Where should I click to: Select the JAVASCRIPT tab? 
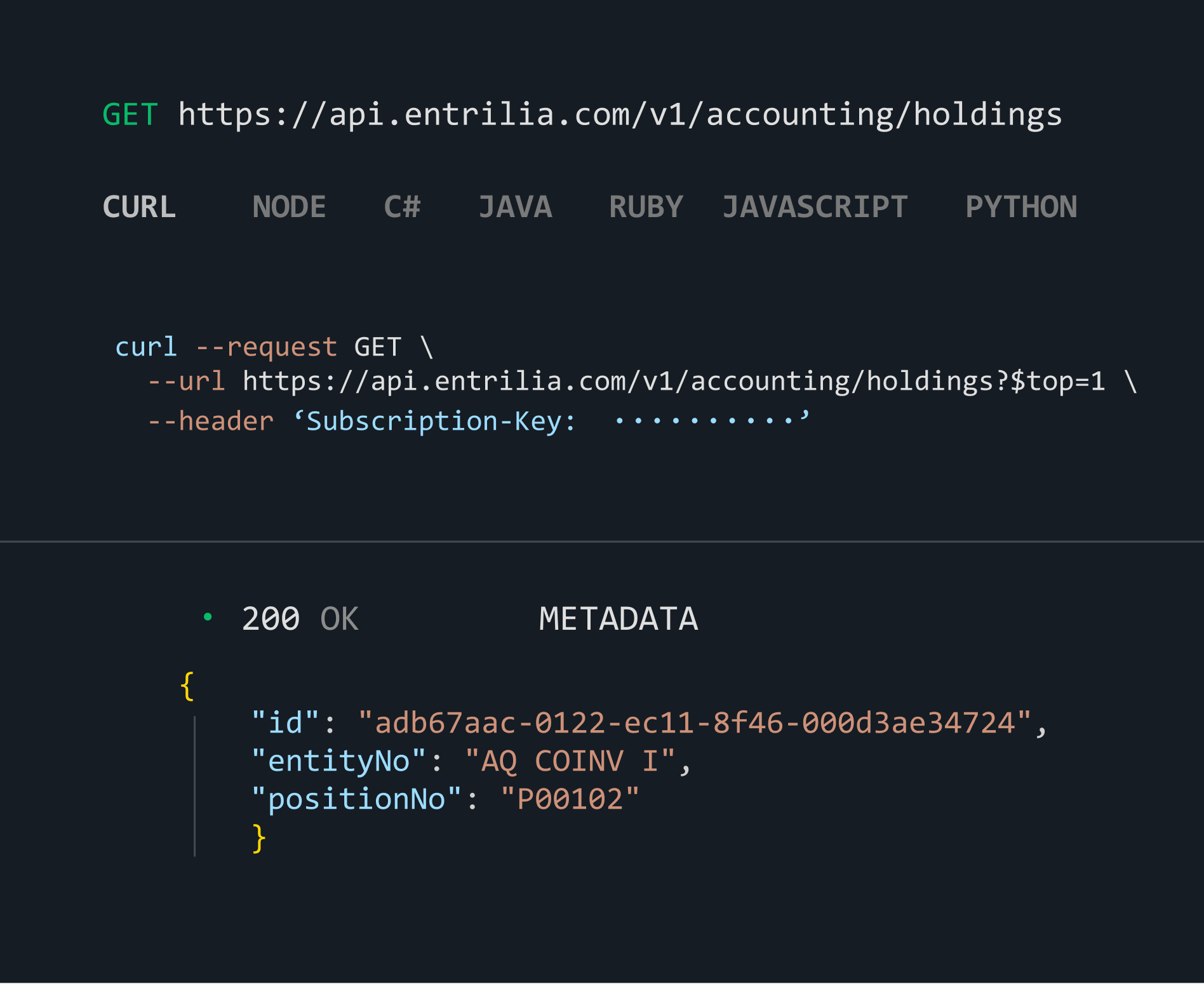click(x=815, y=207)
